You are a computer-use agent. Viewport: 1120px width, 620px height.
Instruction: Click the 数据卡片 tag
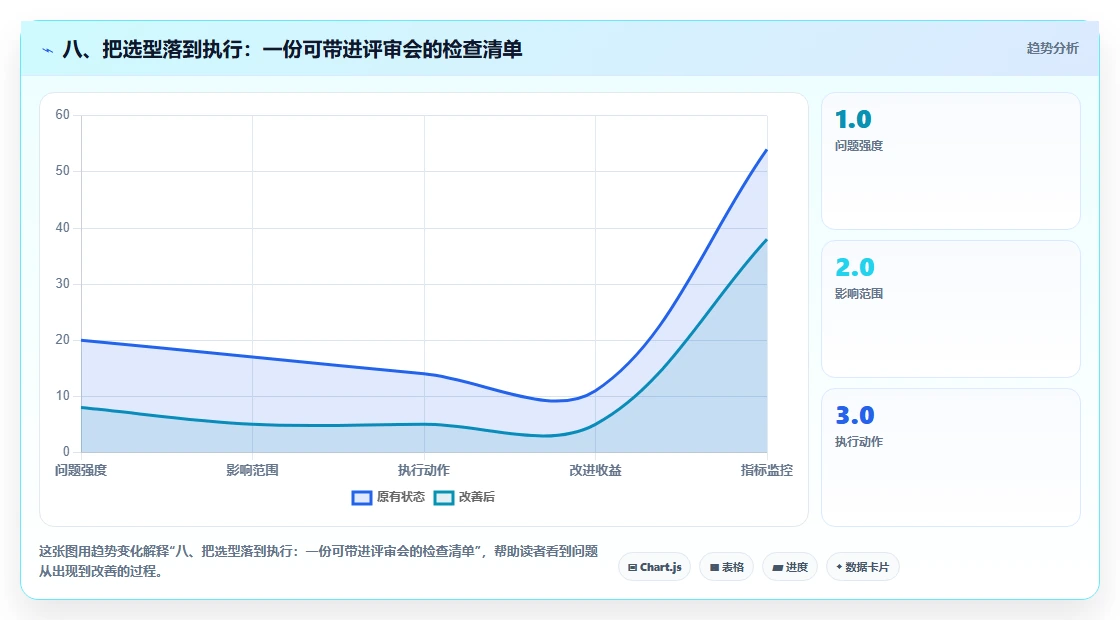click(x=863, y=567)
